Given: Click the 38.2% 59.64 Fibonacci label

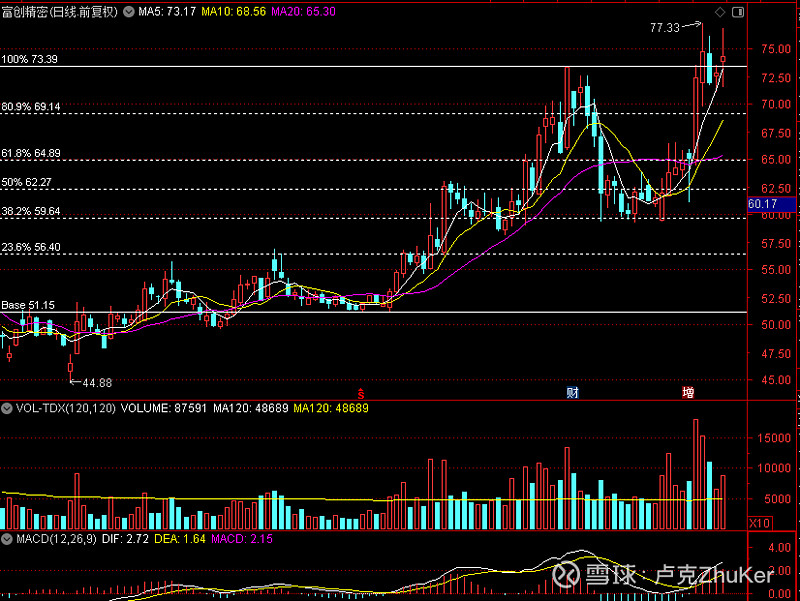Looking at the screenshot, I should click(31, 211).
